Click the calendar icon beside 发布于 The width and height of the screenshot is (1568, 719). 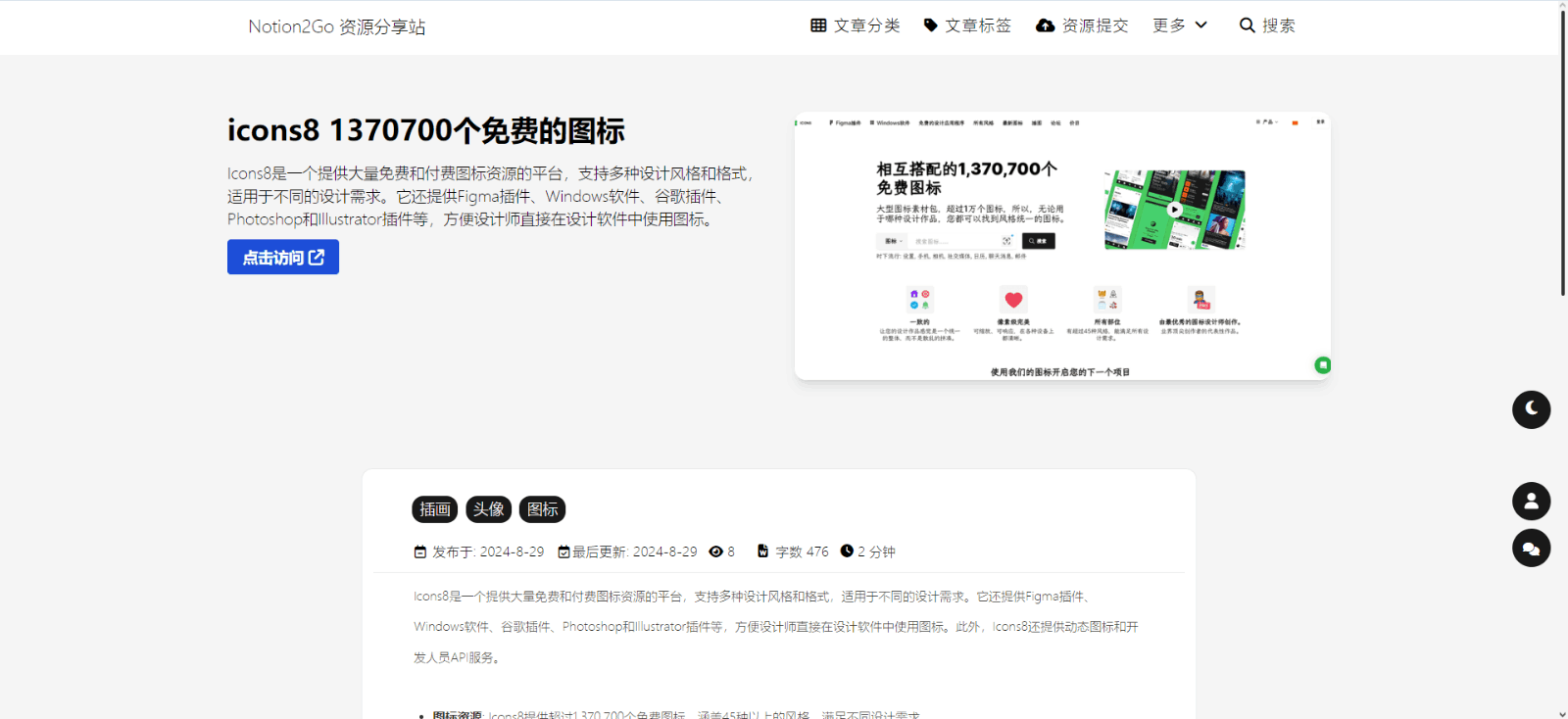point(420,551)
